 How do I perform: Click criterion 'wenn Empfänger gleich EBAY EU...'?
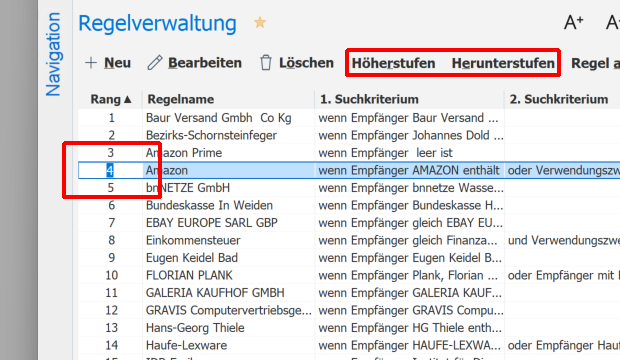pyautogui.click(x=410, y=223)
